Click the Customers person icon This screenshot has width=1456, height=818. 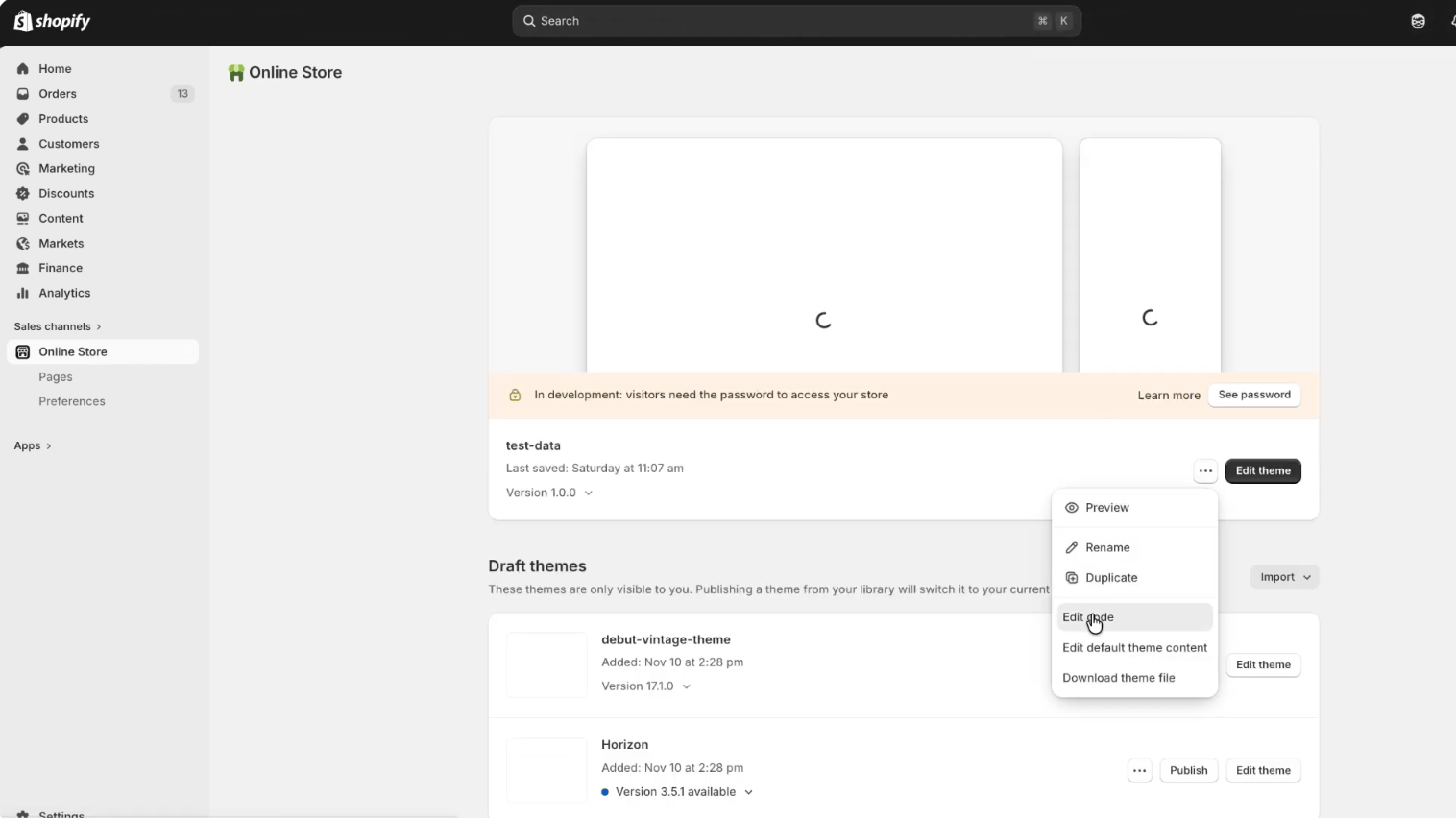point(23,144)
